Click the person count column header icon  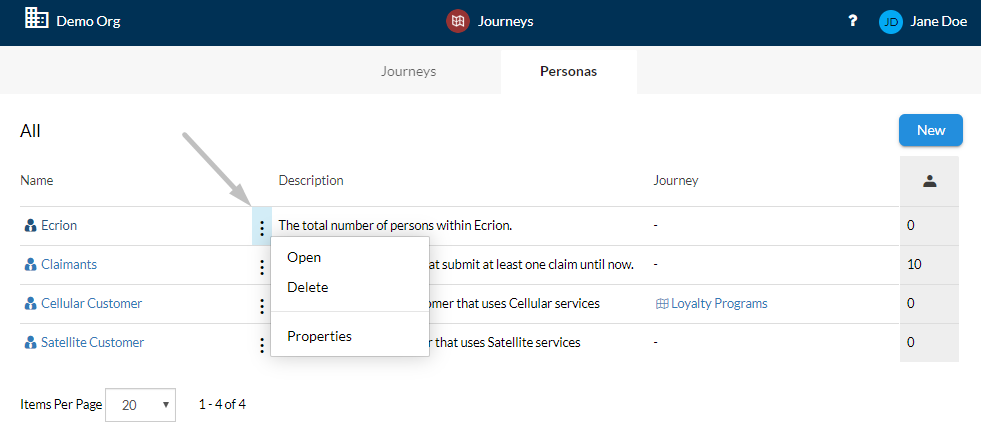pyautogui.click(x=929, y=181)
